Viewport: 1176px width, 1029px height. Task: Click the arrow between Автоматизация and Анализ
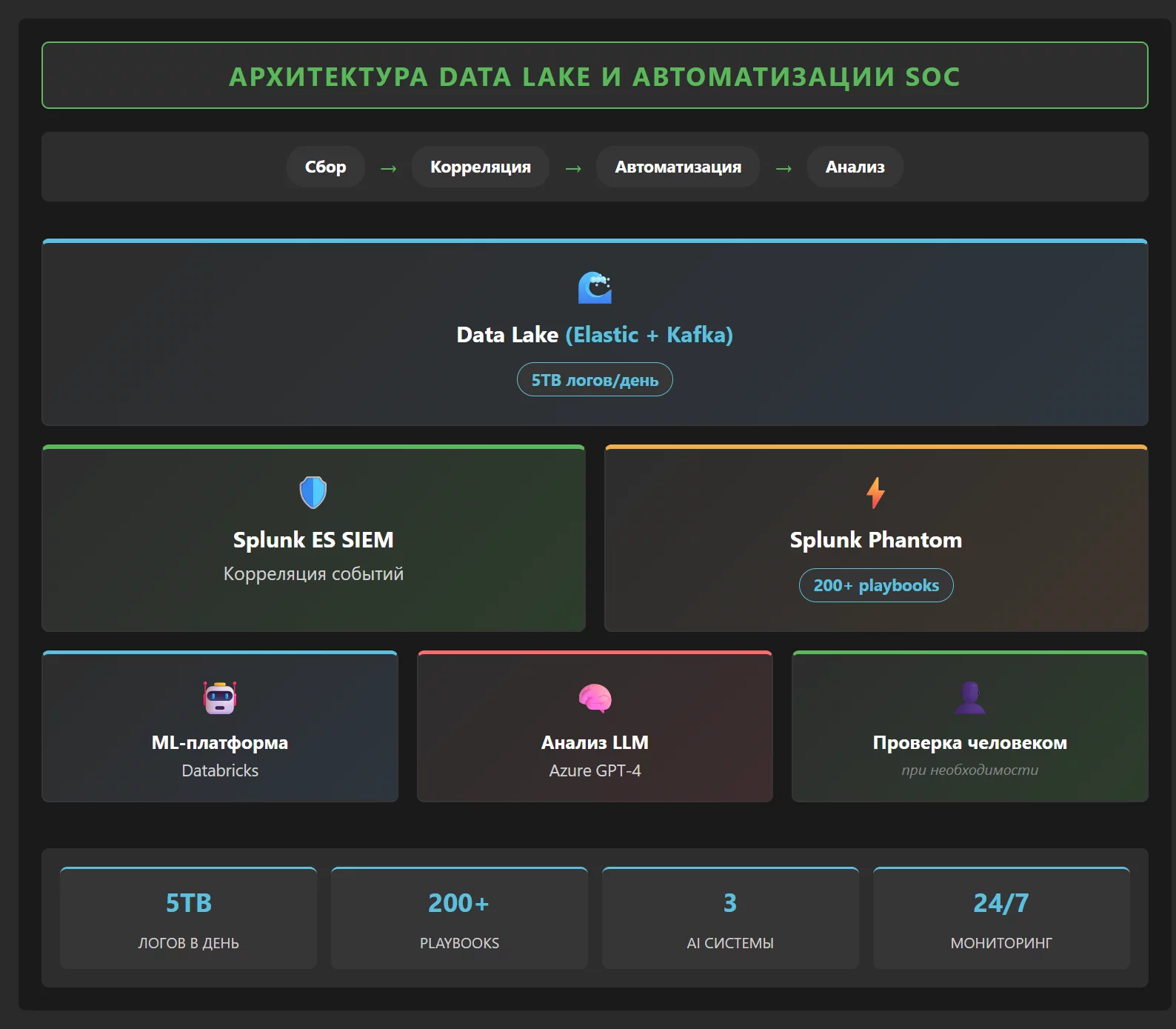coord(784,168)
